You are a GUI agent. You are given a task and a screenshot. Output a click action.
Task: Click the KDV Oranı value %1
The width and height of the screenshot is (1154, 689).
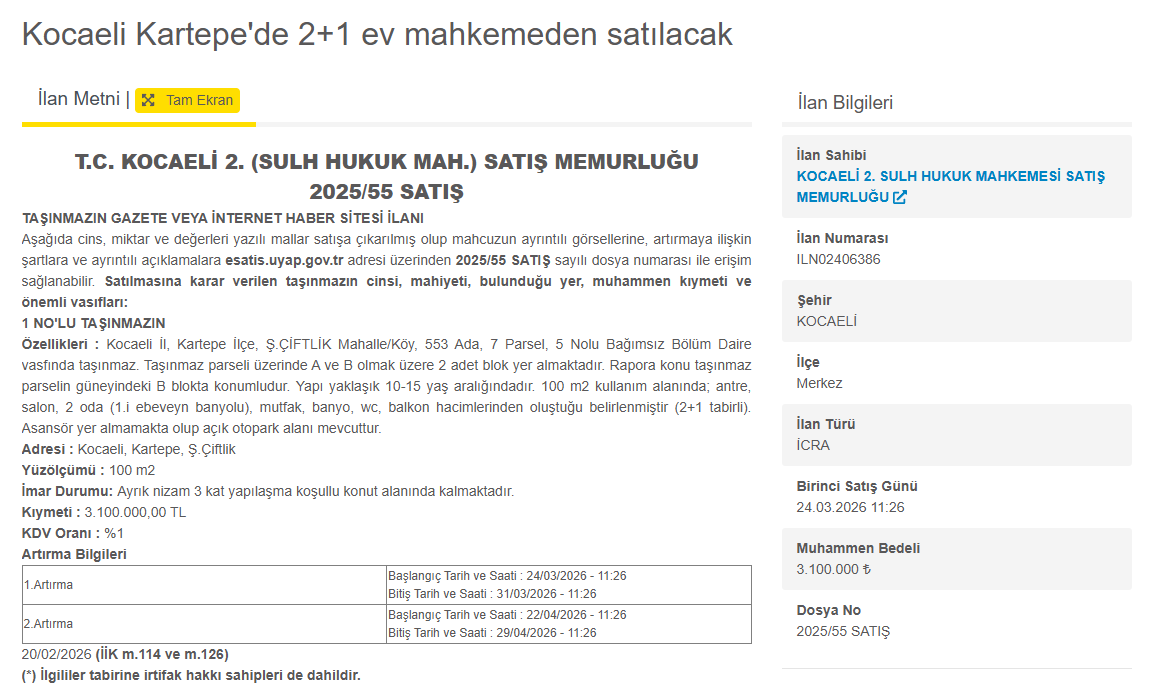coord(114,533)
